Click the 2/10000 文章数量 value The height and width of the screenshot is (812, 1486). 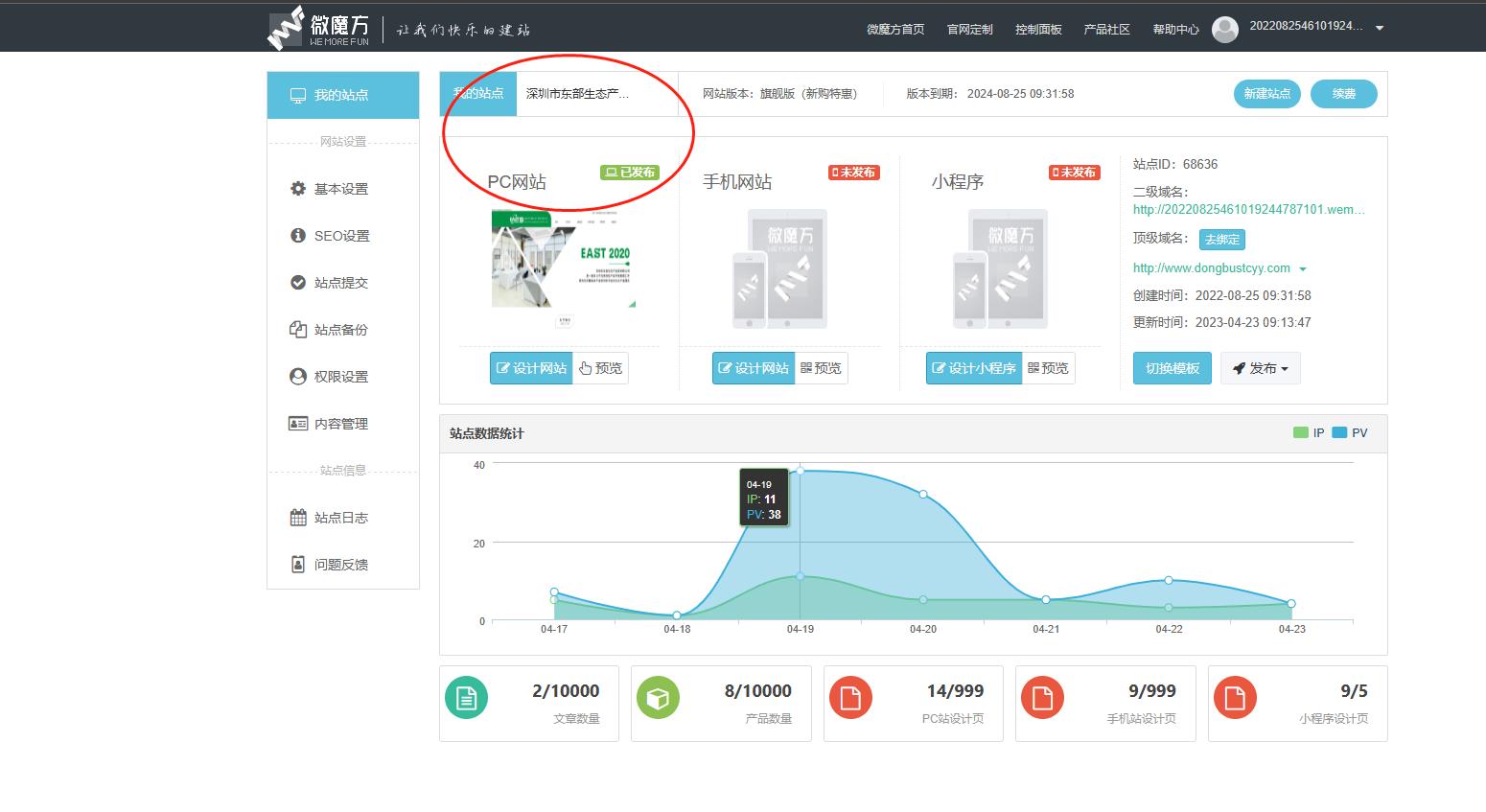(566, 691)
